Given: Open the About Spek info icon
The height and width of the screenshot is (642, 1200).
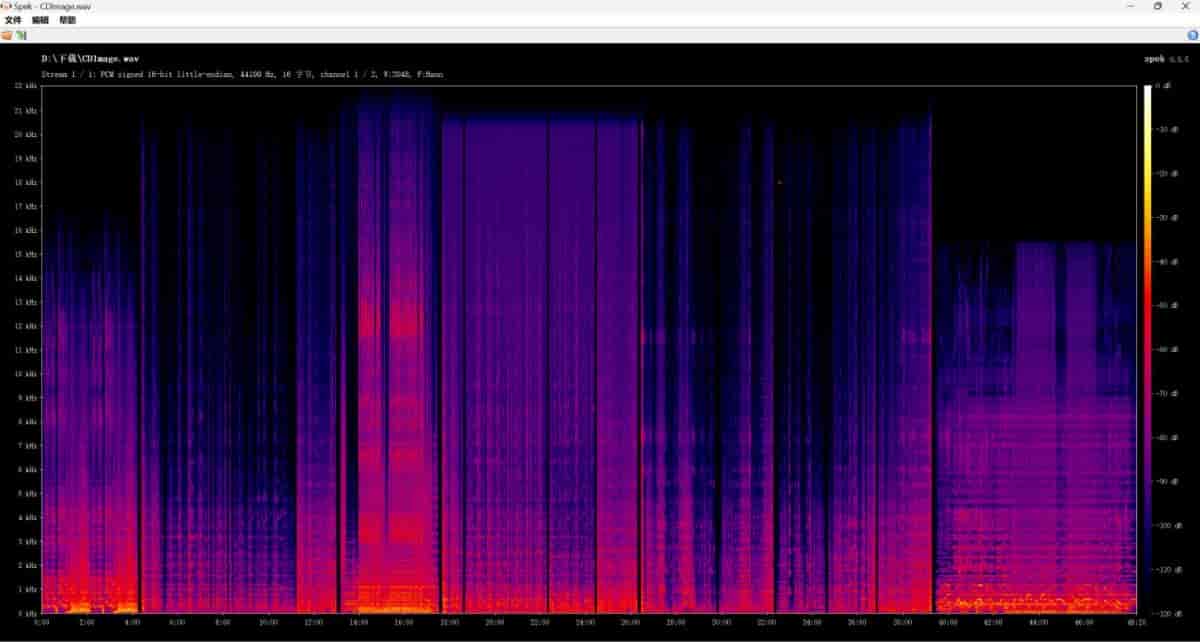Looking at the screenshot, I should (x=1192, y=35).
